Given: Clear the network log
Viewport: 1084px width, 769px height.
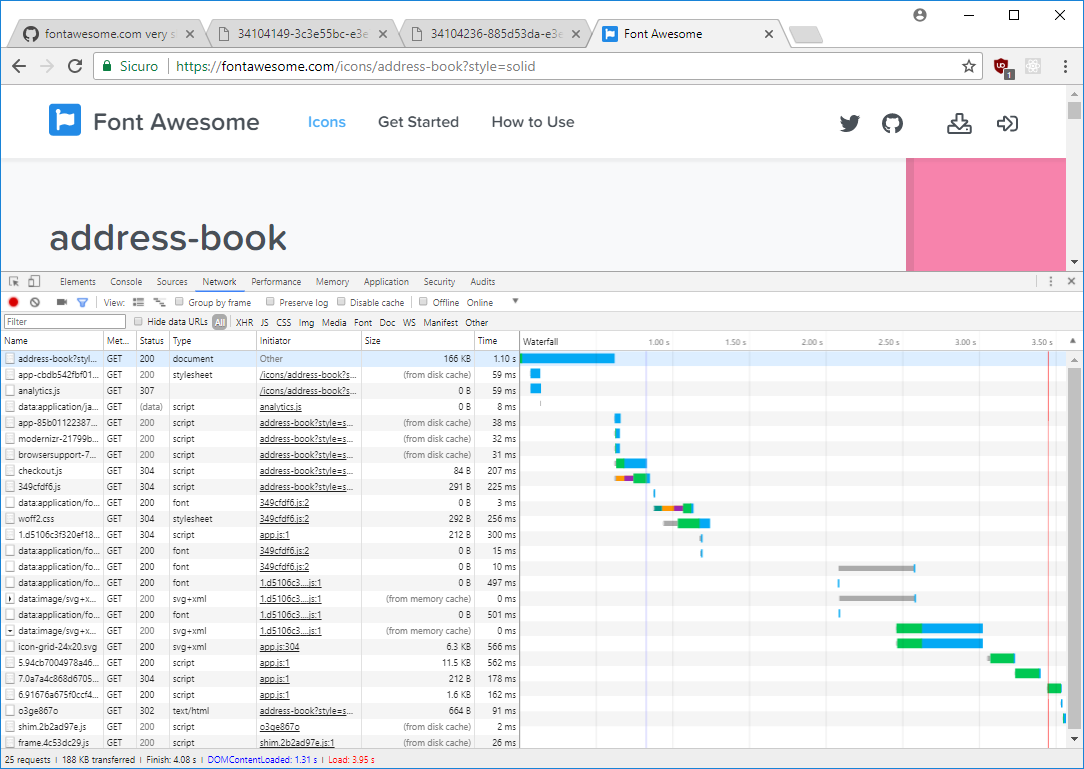Looking at the screenshot, I should click(35, 302).
